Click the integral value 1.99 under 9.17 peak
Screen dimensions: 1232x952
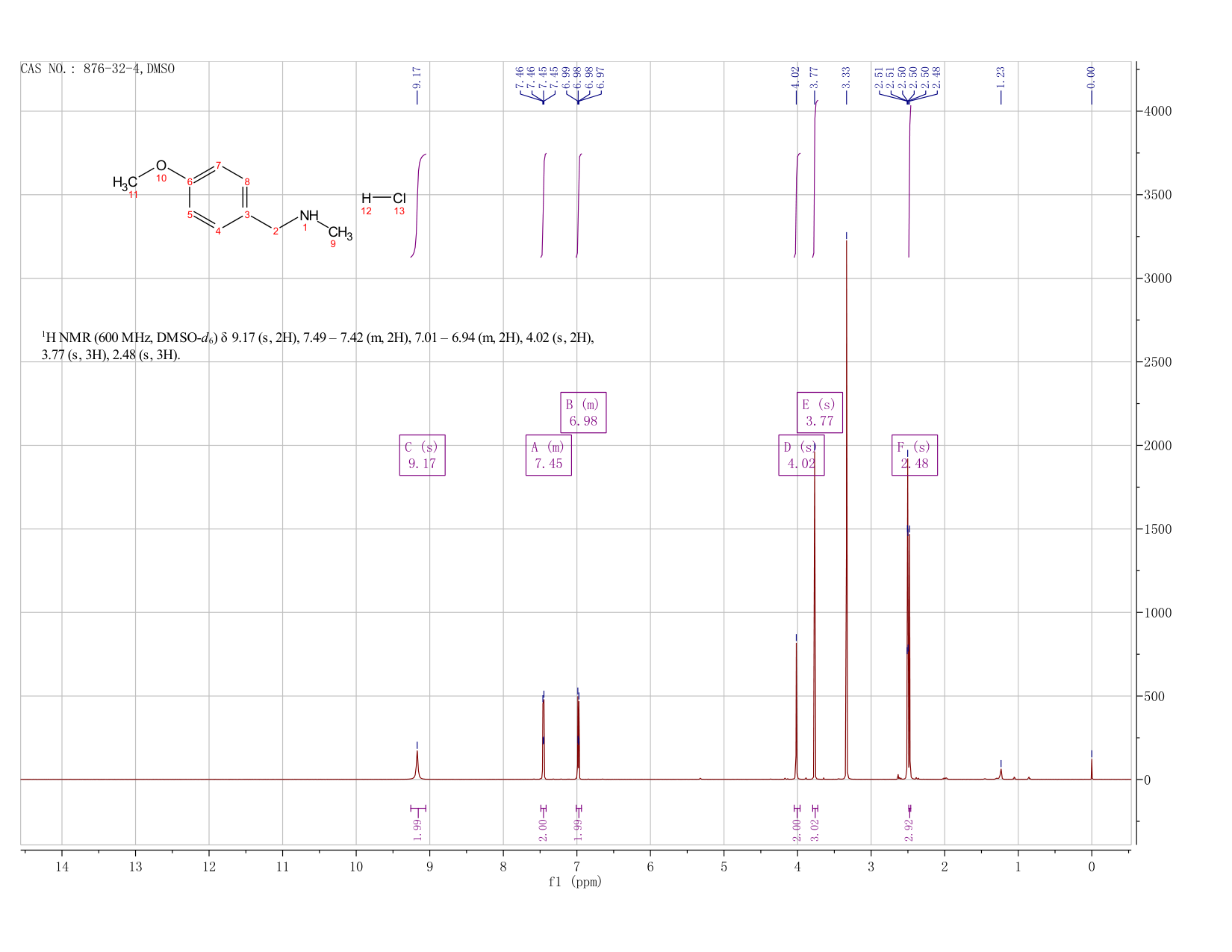pyautogui.click(x=417, y=830)
